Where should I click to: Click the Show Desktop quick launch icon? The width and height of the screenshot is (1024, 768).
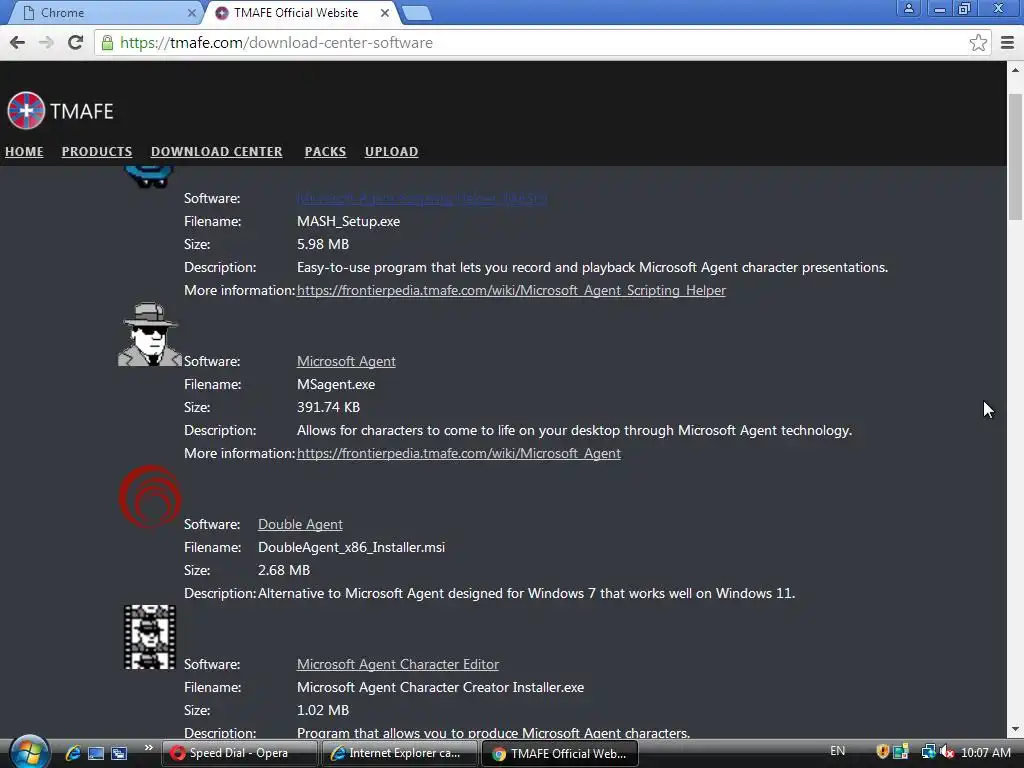pos(96,753)
